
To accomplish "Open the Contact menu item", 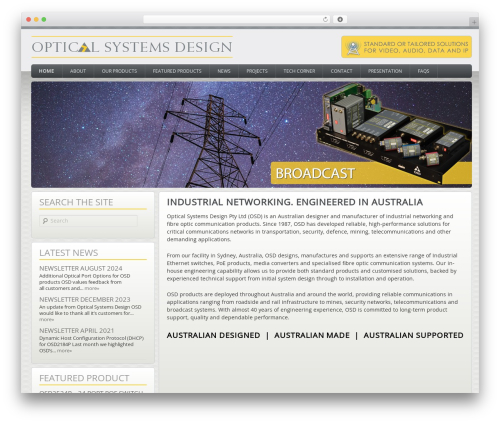I will 341,71.
